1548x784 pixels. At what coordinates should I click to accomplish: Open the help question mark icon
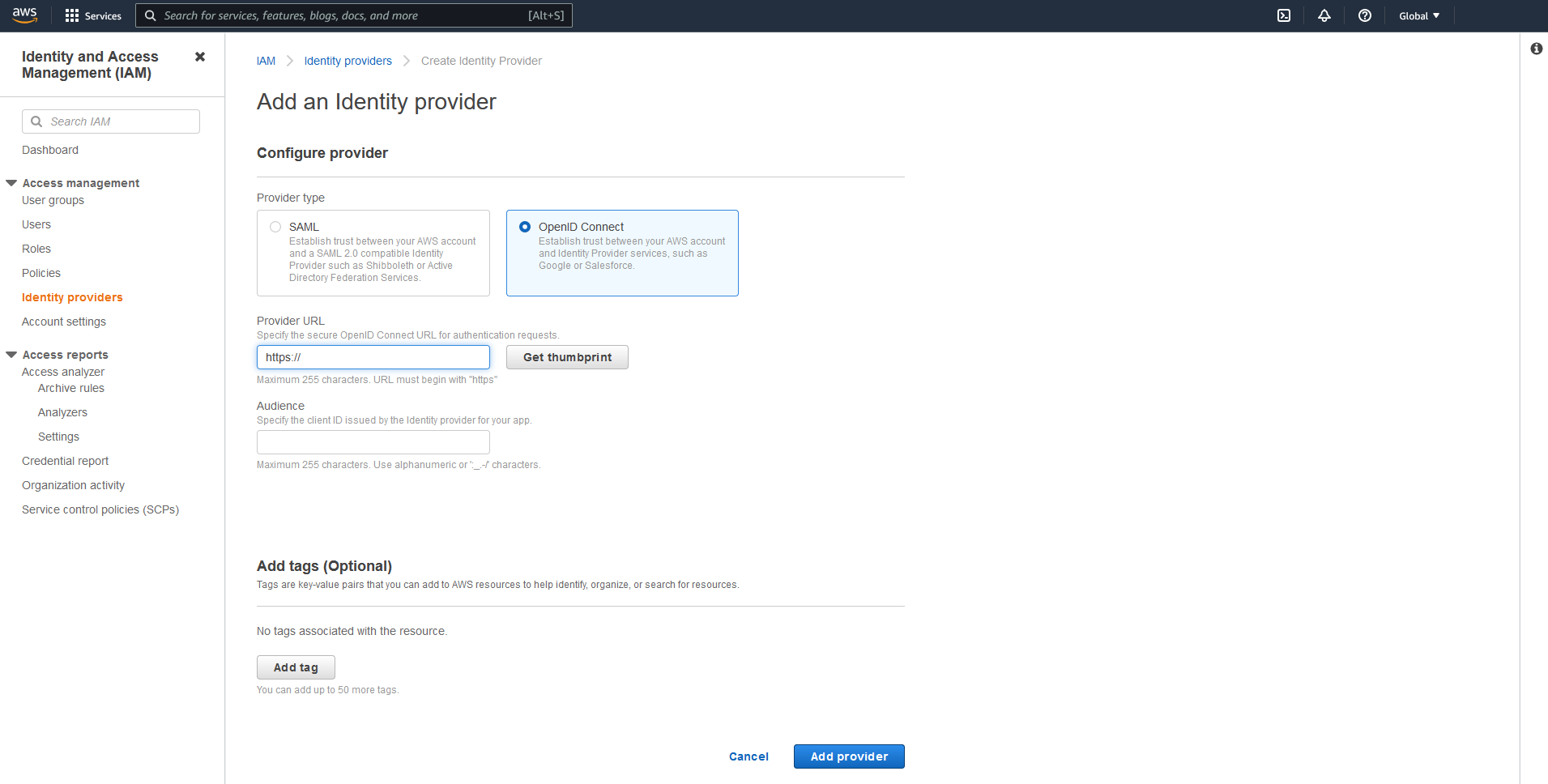point(1365,15)
